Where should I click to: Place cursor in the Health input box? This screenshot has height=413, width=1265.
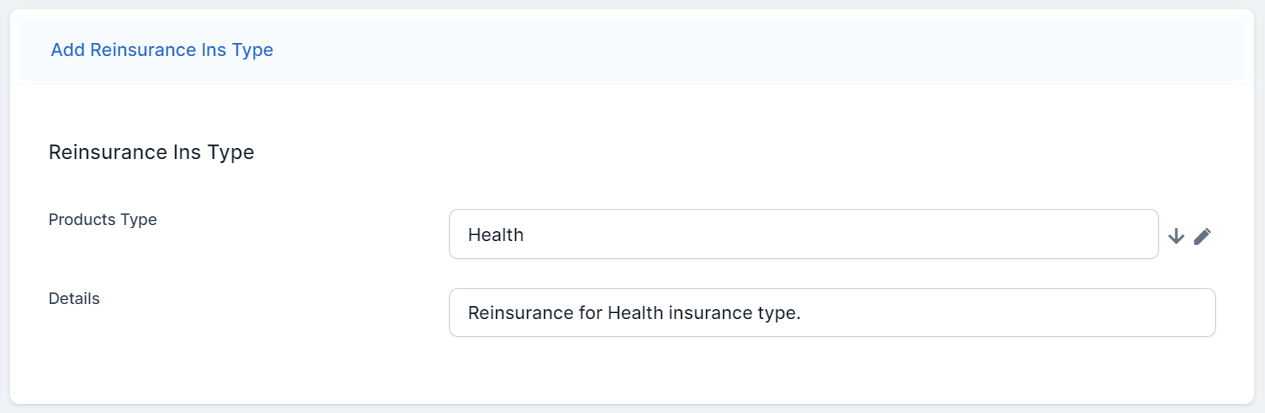pos(803,234)
